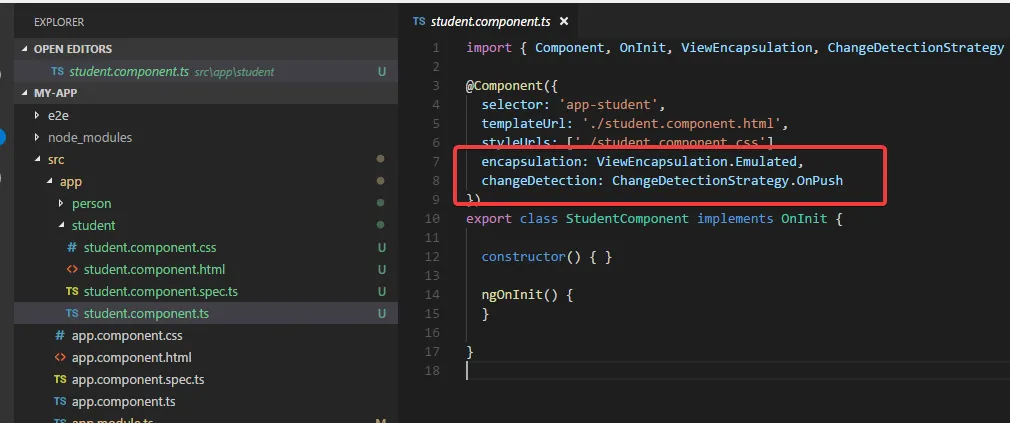Click the TS icon in Open Editors entry

click(57, 71)
